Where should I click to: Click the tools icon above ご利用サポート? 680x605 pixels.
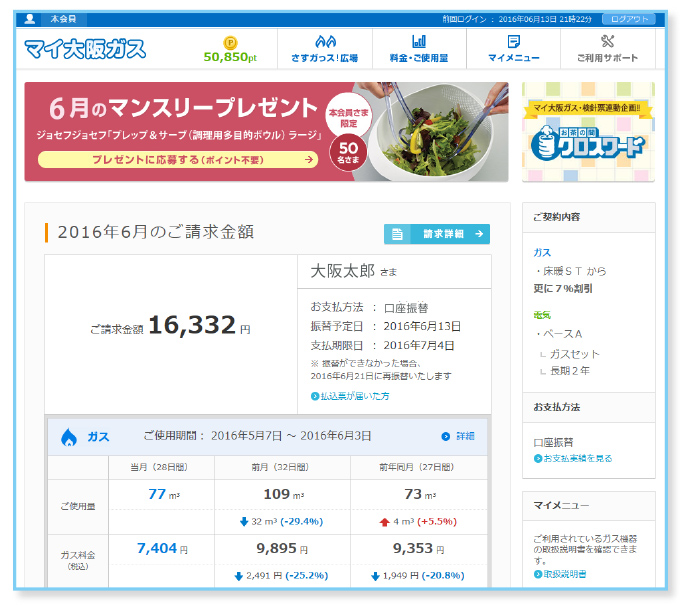pyautogui.click(x=608, y=41)
